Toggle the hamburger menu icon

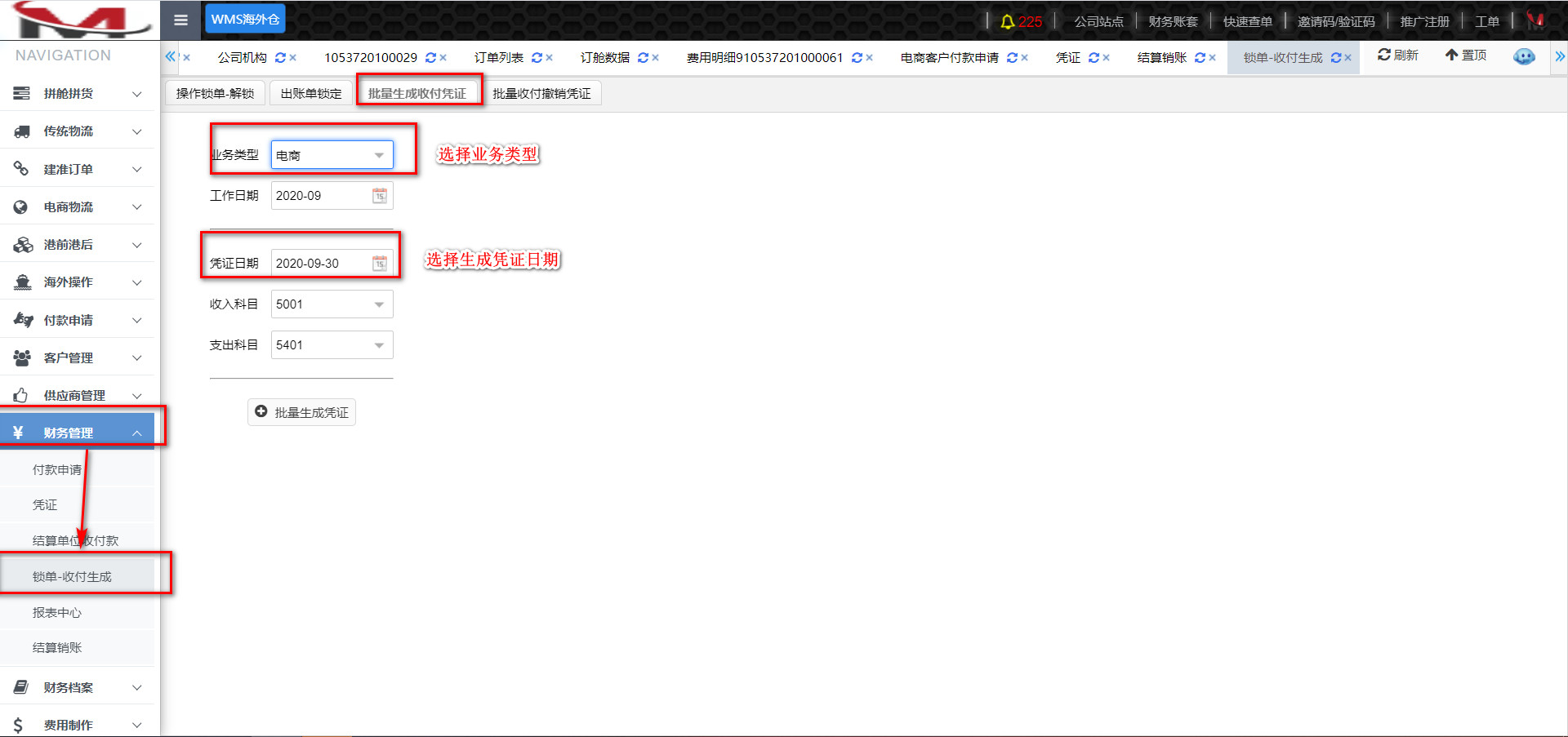181,20
